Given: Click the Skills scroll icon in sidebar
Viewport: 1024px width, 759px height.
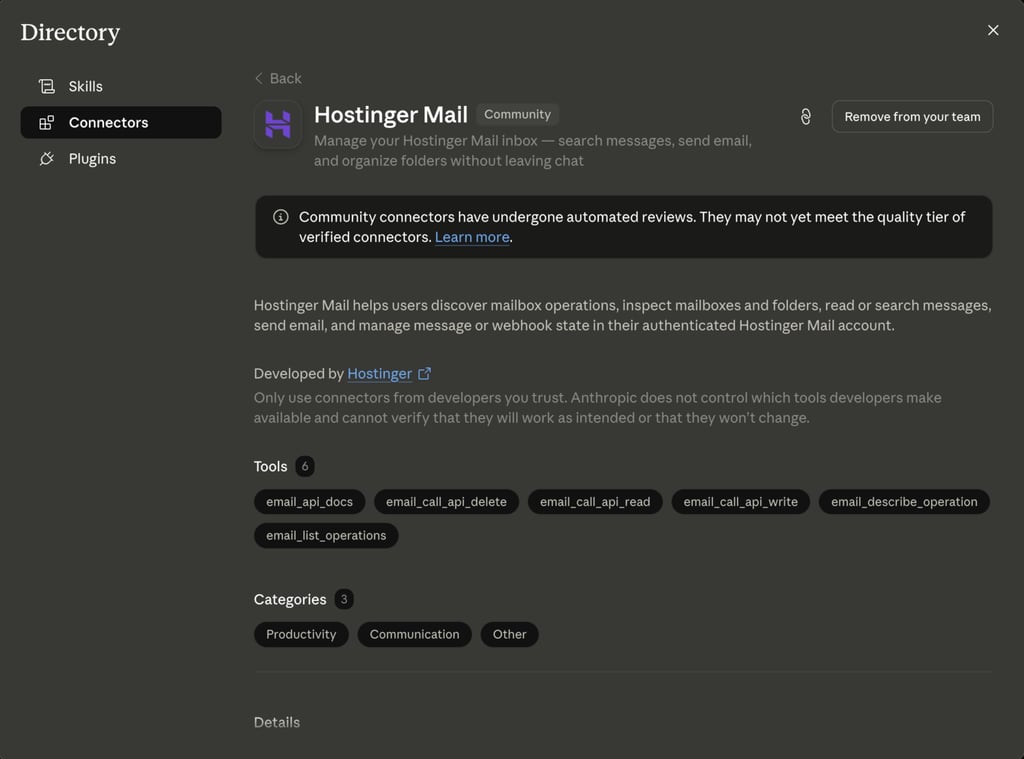Looking at the screenshot, I should 46,86.
